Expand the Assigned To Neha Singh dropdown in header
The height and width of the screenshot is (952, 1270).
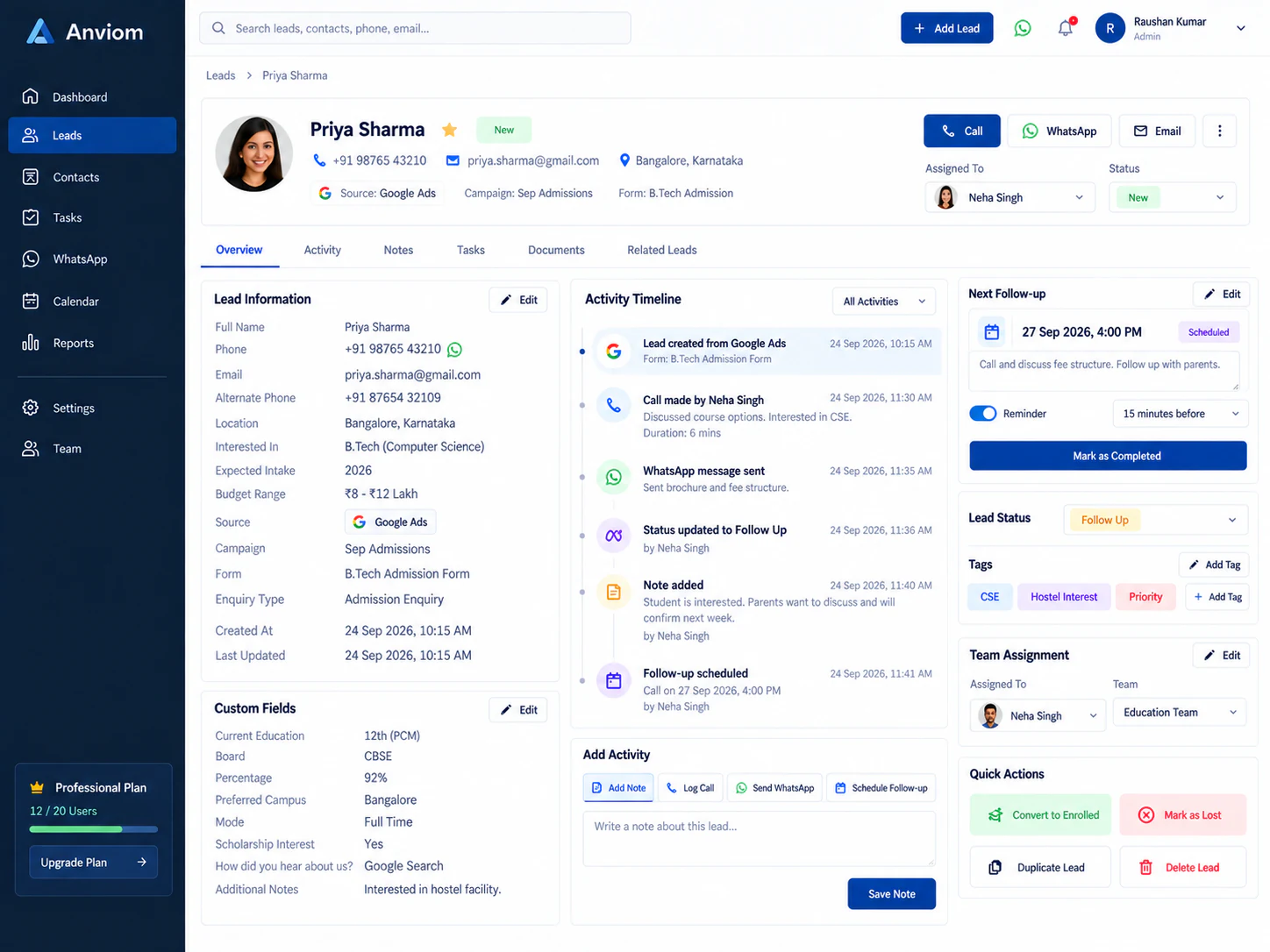[x=1010, y=197]
